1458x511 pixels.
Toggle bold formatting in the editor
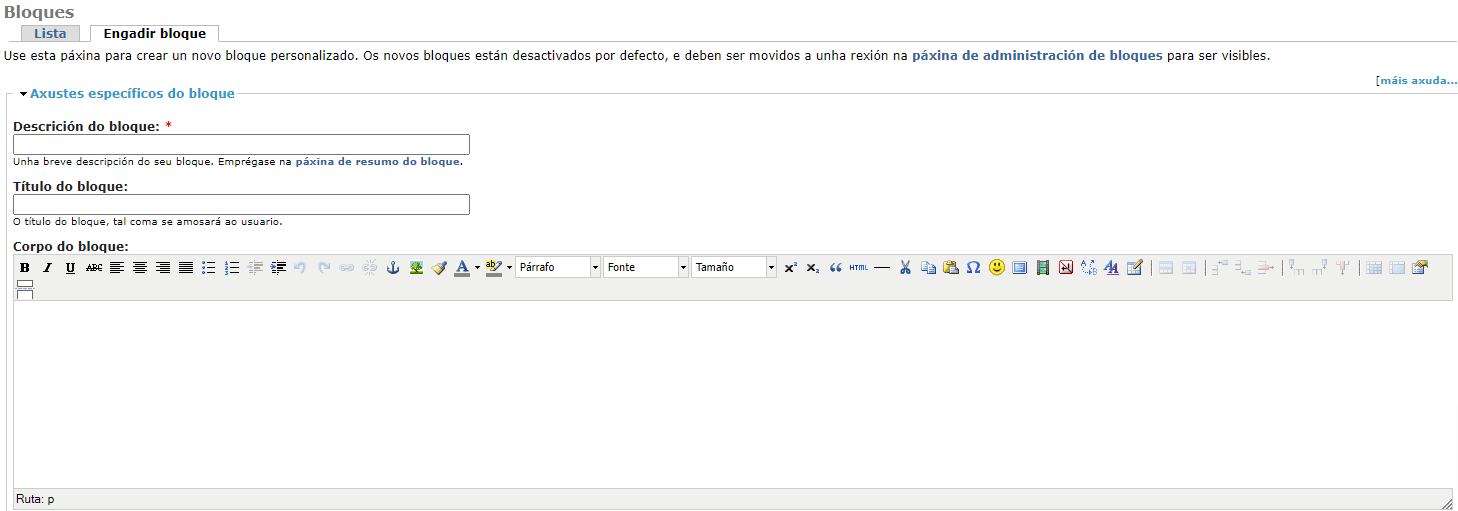coord(24,267)
